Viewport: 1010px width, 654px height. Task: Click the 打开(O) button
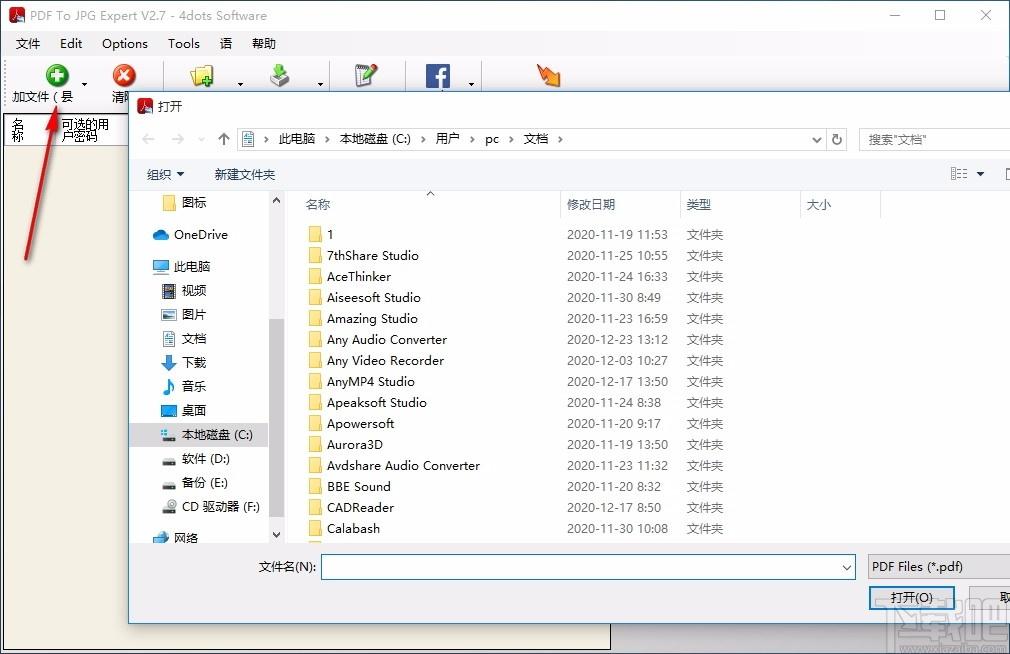tap(911, 598)
